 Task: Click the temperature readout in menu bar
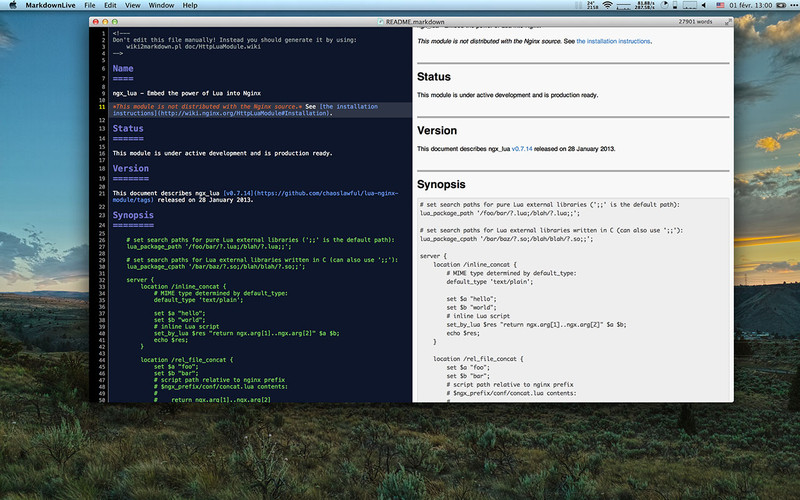592,5
